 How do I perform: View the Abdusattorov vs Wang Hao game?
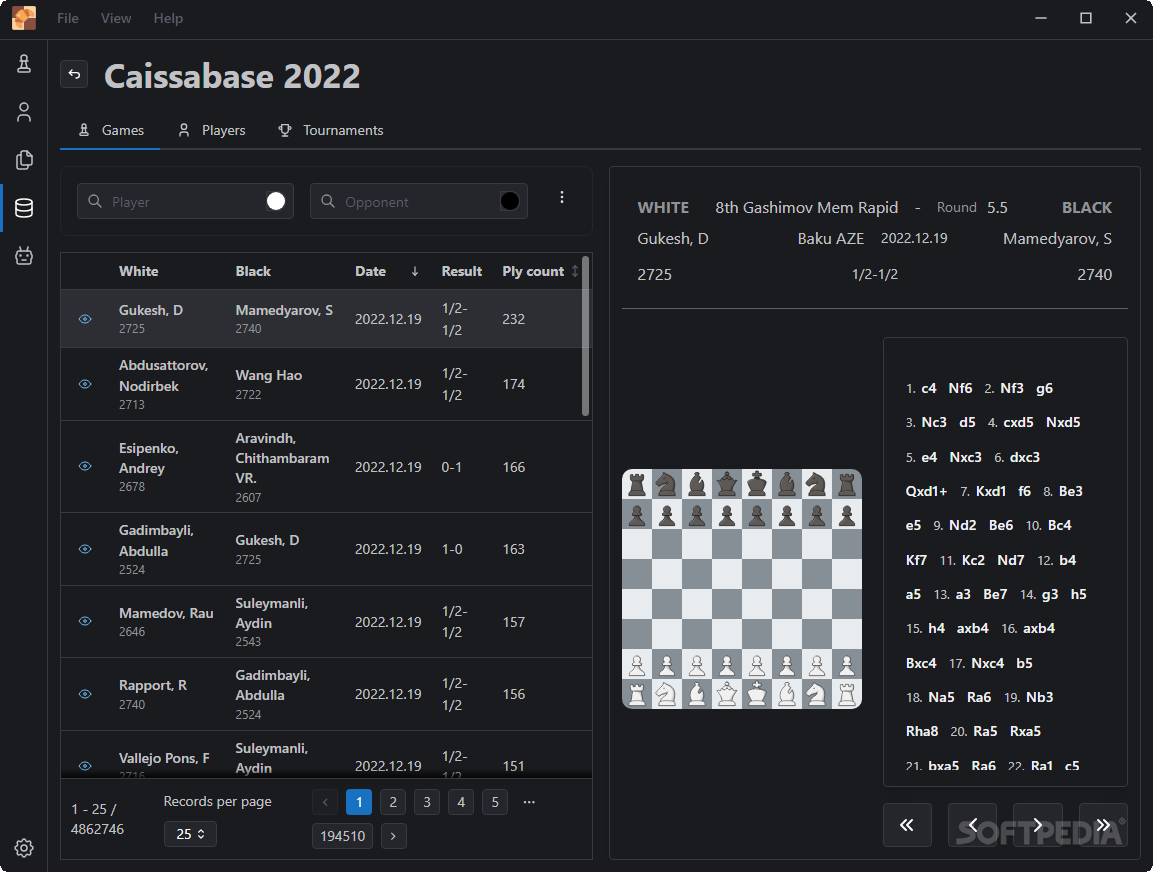tap(85, 384)
